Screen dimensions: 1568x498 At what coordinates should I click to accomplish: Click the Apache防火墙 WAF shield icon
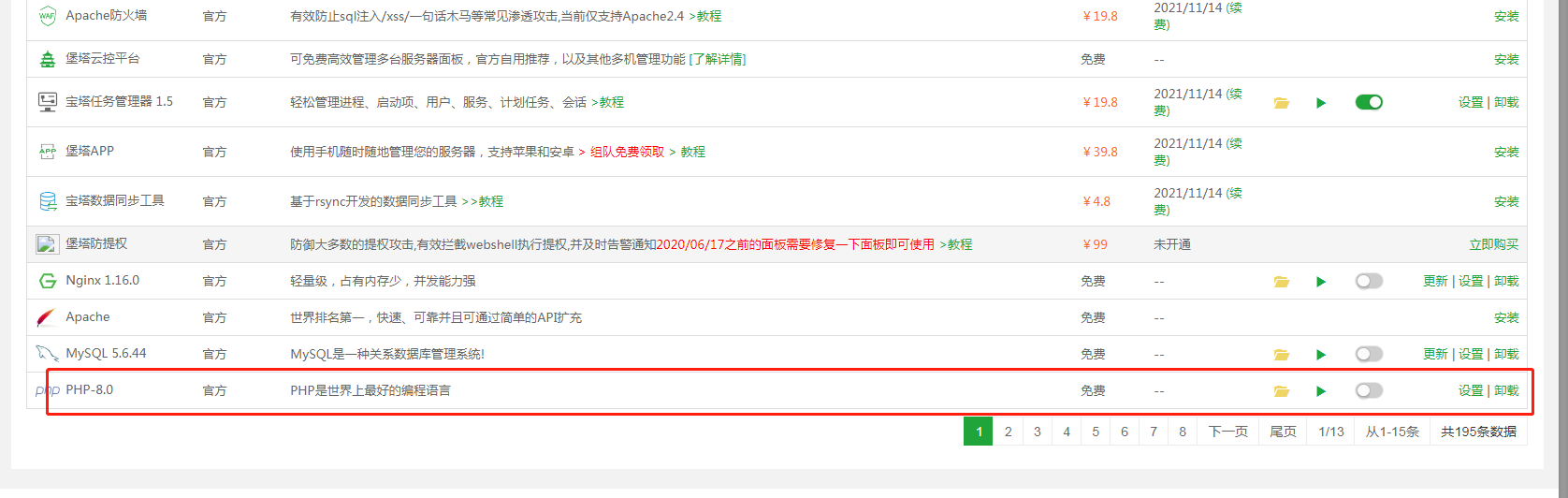pyautogui.click(x=47, y=16)
